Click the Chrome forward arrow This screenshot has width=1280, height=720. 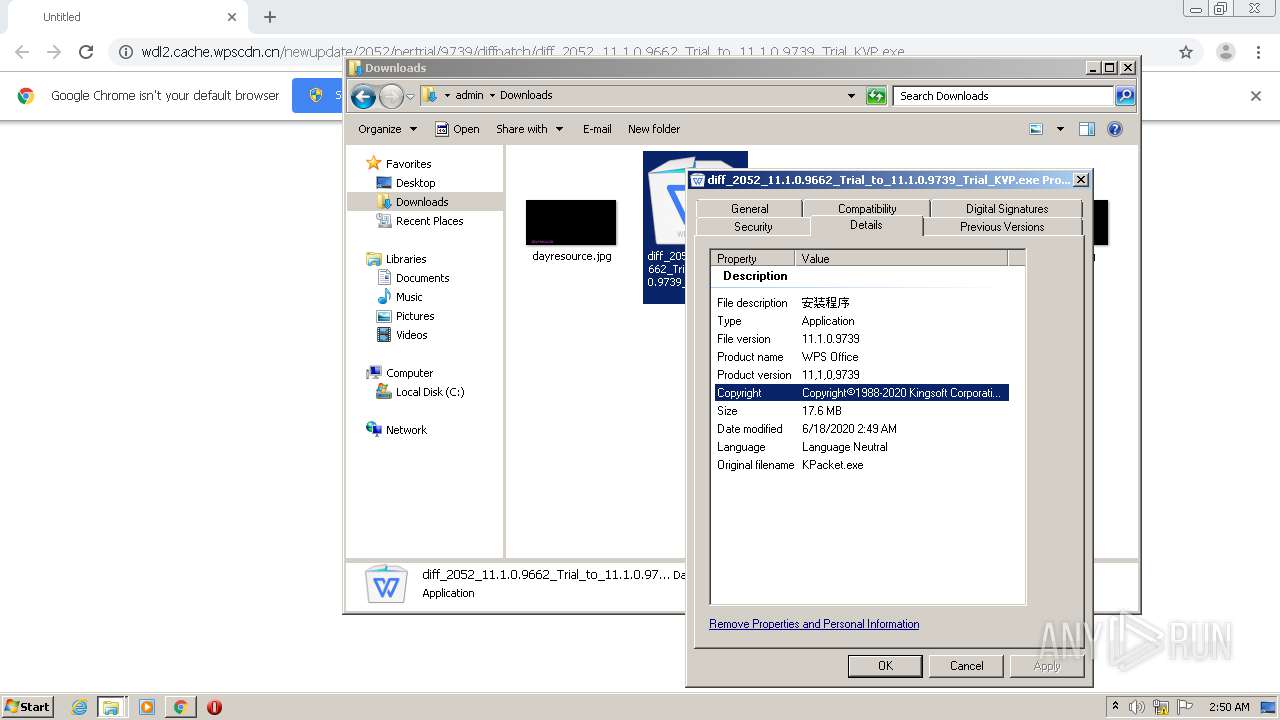click(x=54, y=52)
